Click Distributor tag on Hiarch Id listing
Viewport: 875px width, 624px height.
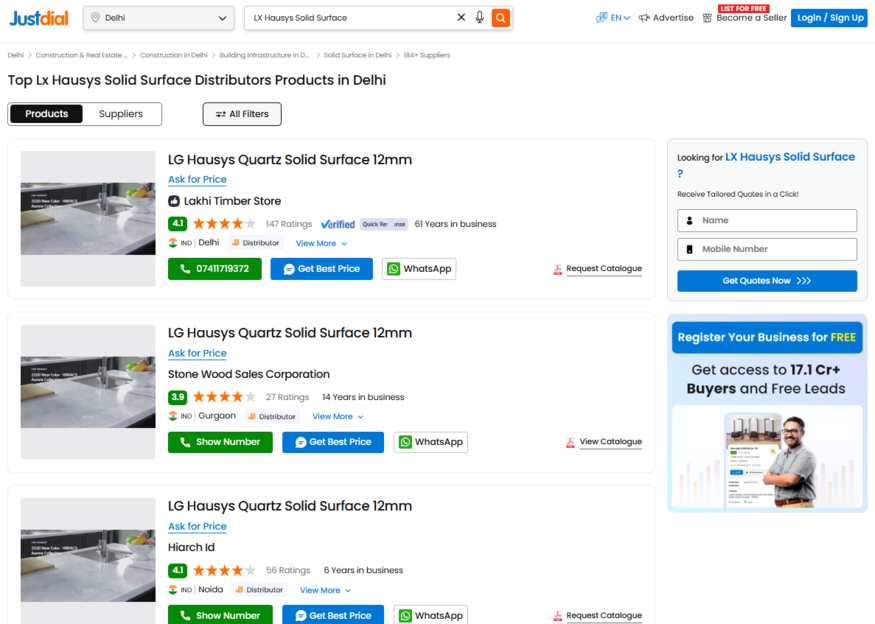pos(259,589)
